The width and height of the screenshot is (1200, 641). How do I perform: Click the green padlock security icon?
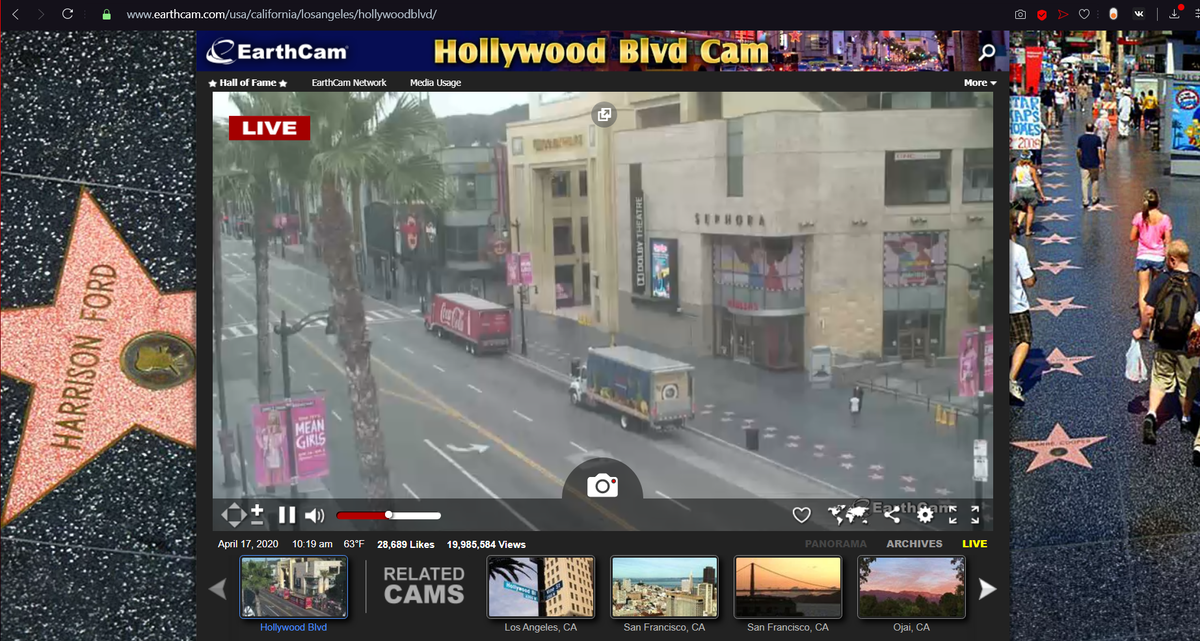click(105, 15)
